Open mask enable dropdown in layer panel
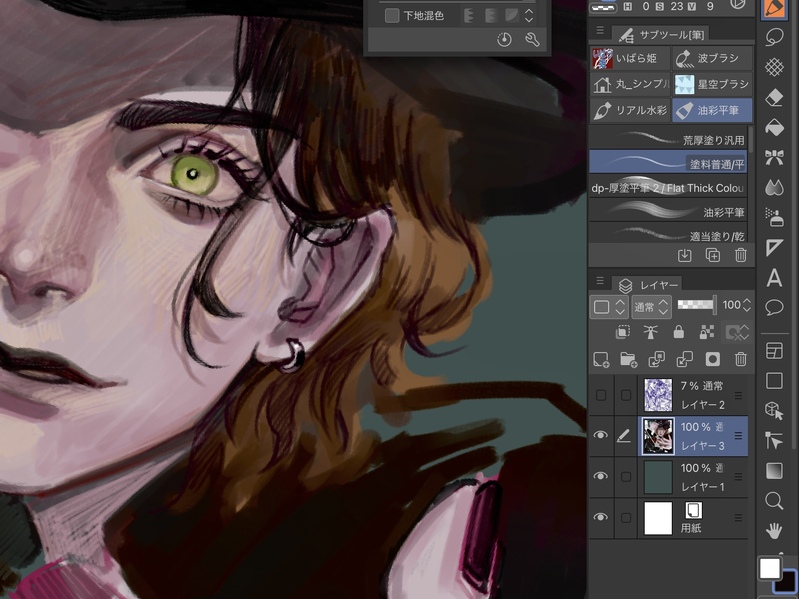This screenshot has height=599, width=799. pyautogui.click(x=737, y=333)
